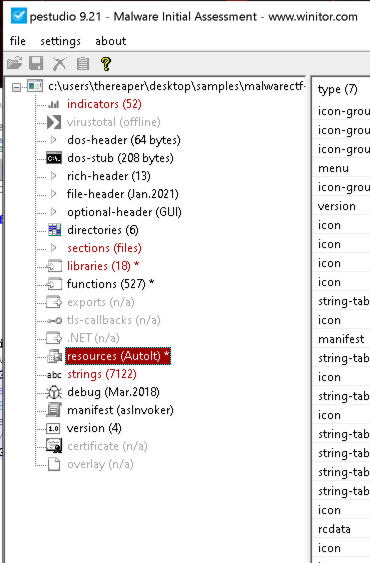The image size is (370, 563).
Task: Select indicators (52) tree item
Action: pyautogui.click(x=104, y=104)
